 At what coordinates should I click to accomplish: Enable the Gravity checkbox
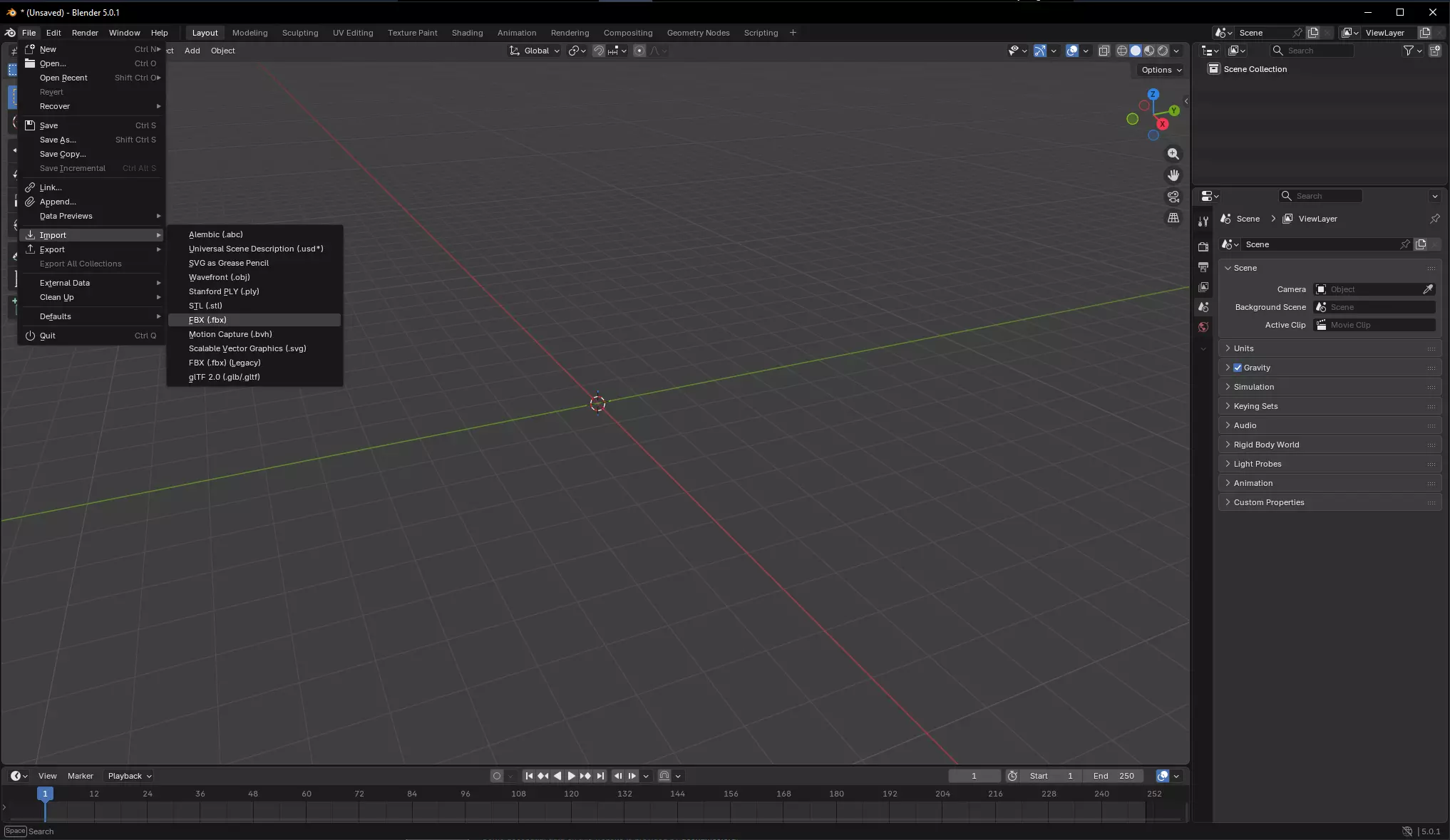[x=1238, y=368]
